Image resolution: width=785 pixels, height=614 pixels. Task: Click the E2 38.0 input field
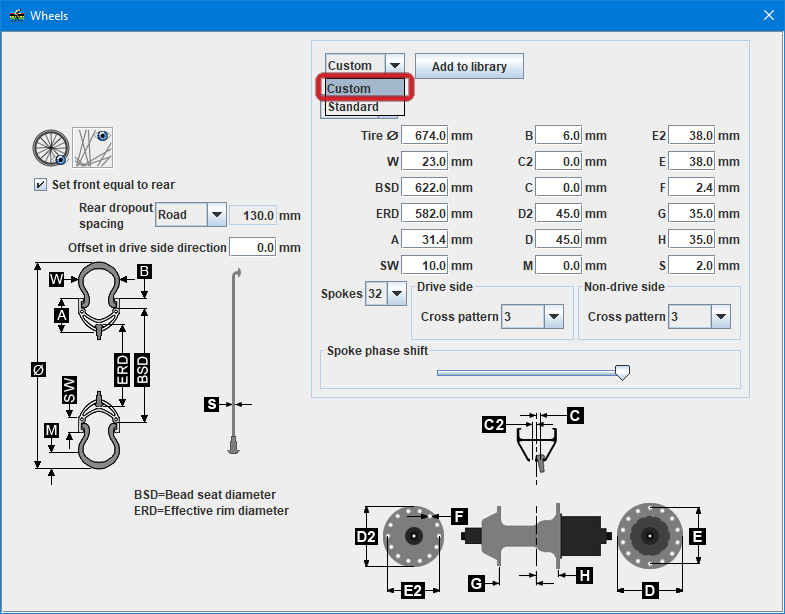pos(692,136)
